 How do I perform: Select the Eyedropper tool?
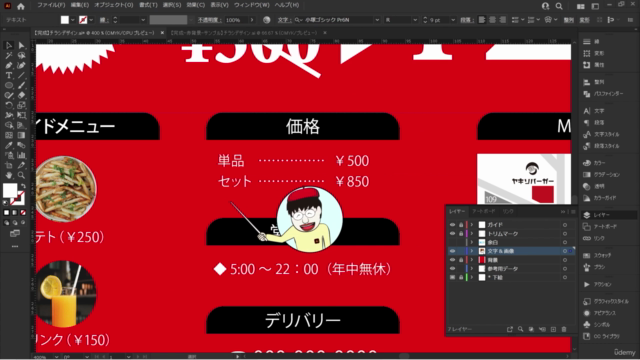(9, 145)
